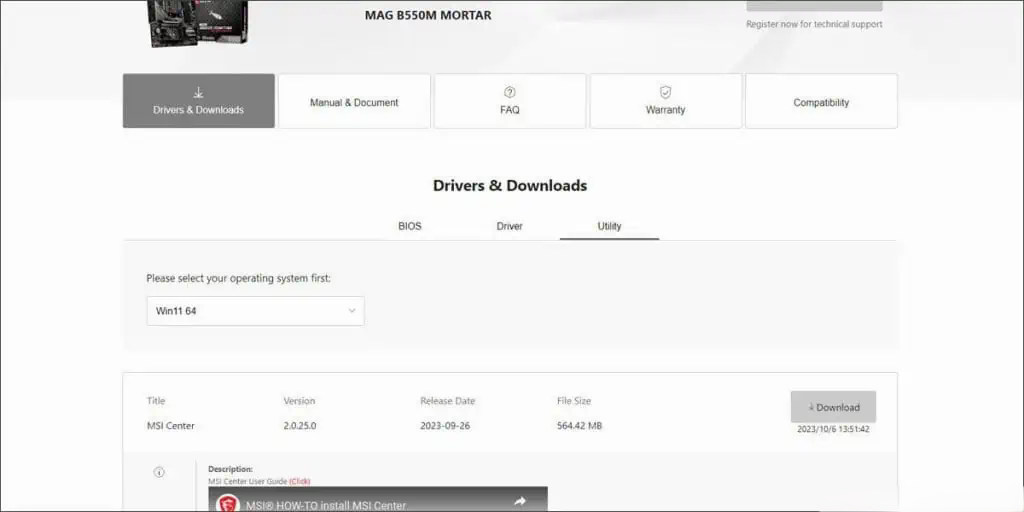1024x512 pixels.
Task: Click the Title column header
Action: 156,401
